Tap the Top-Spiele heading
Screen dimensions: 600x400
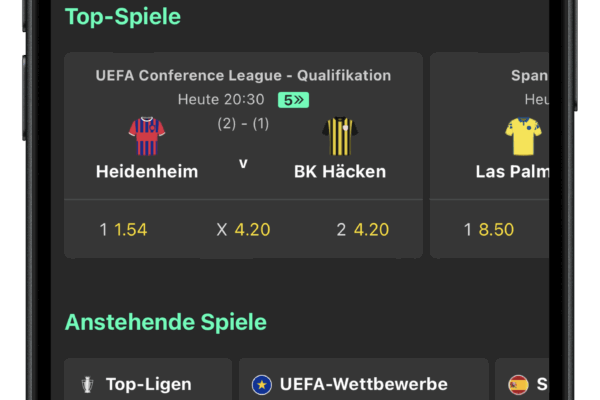point(123,16)
